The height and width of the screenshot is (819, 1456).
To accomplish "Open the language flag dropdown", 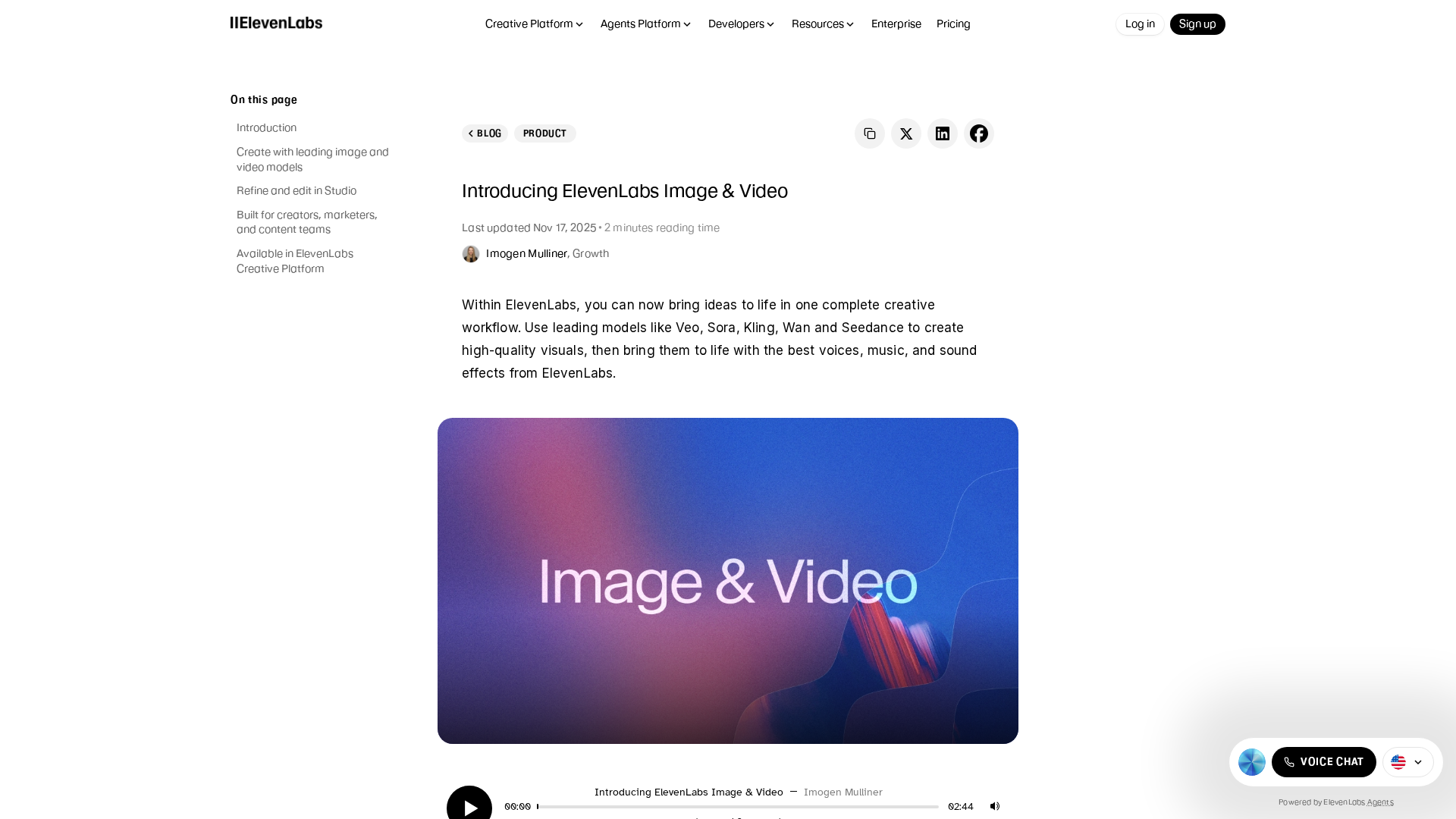I will (1407, 762).
